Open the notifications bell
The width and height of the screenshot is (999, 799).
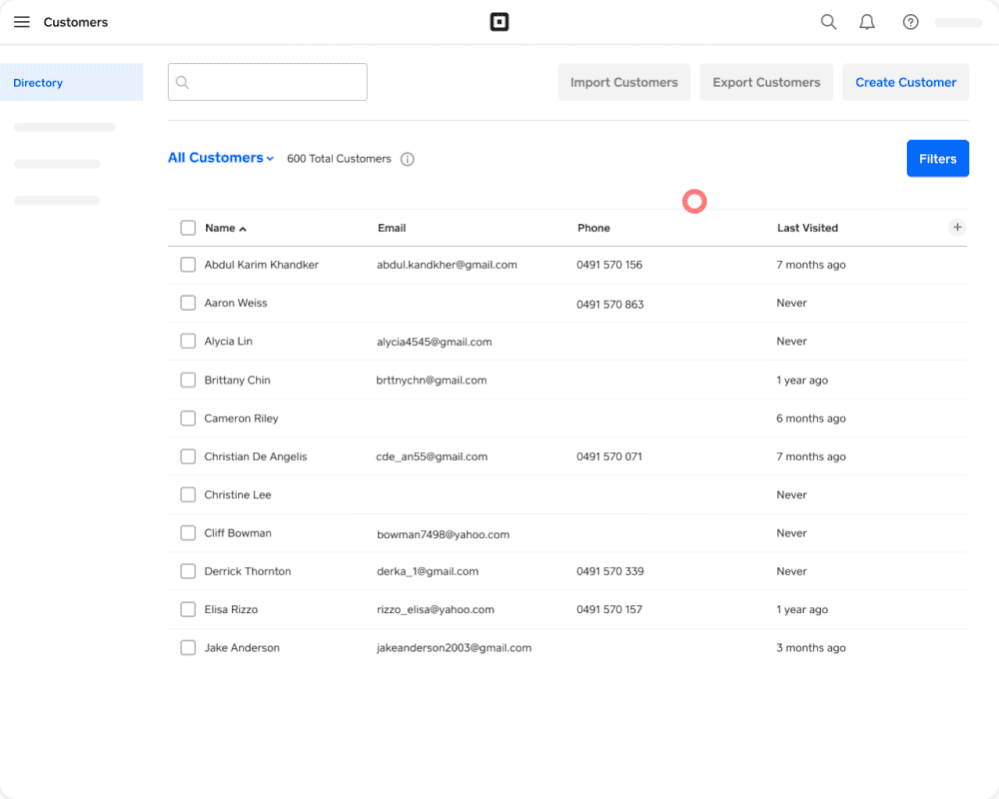[867, 22]
